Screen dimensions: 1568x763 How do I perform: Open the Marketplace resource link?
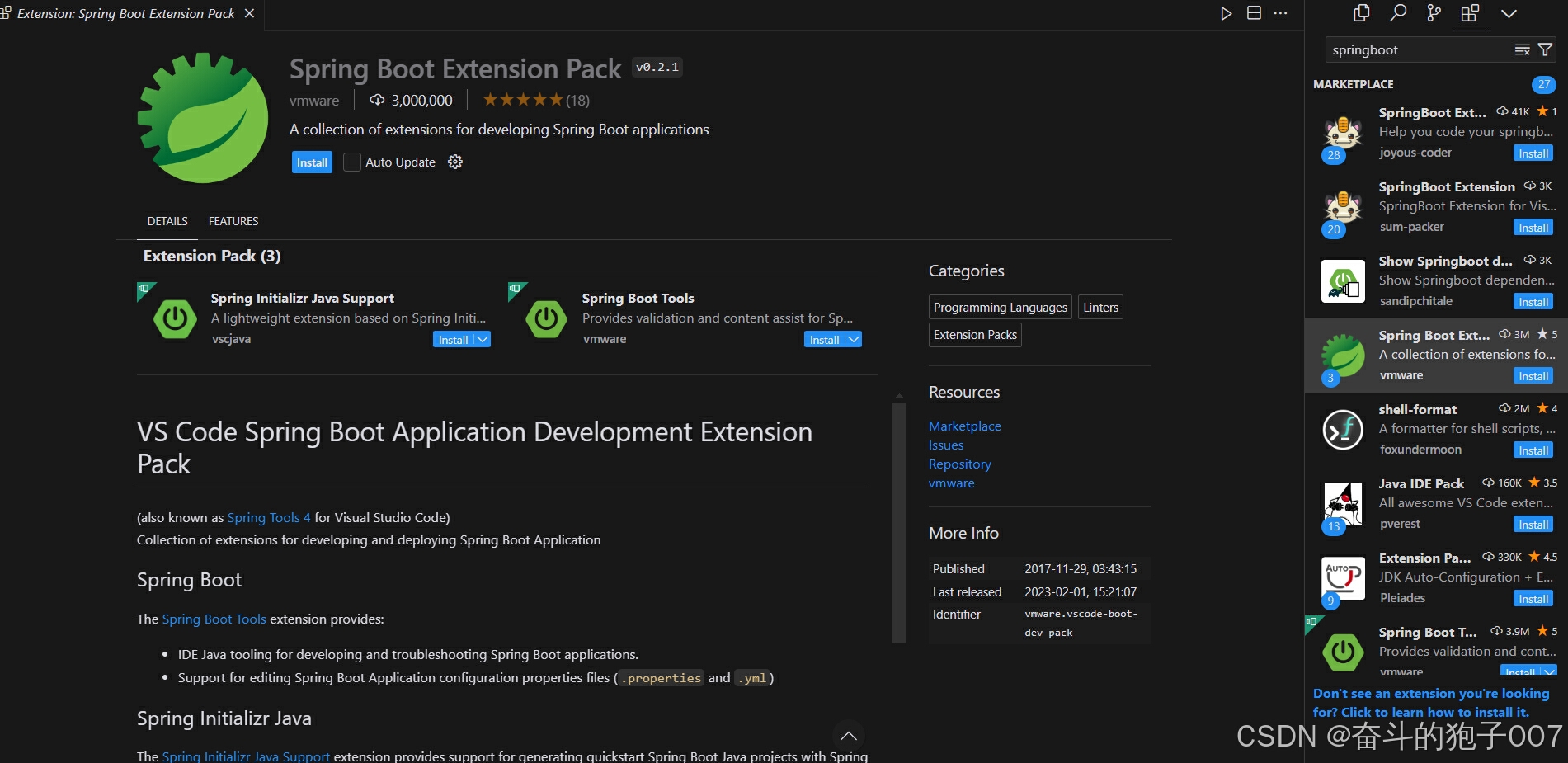[x=965, y=426]
